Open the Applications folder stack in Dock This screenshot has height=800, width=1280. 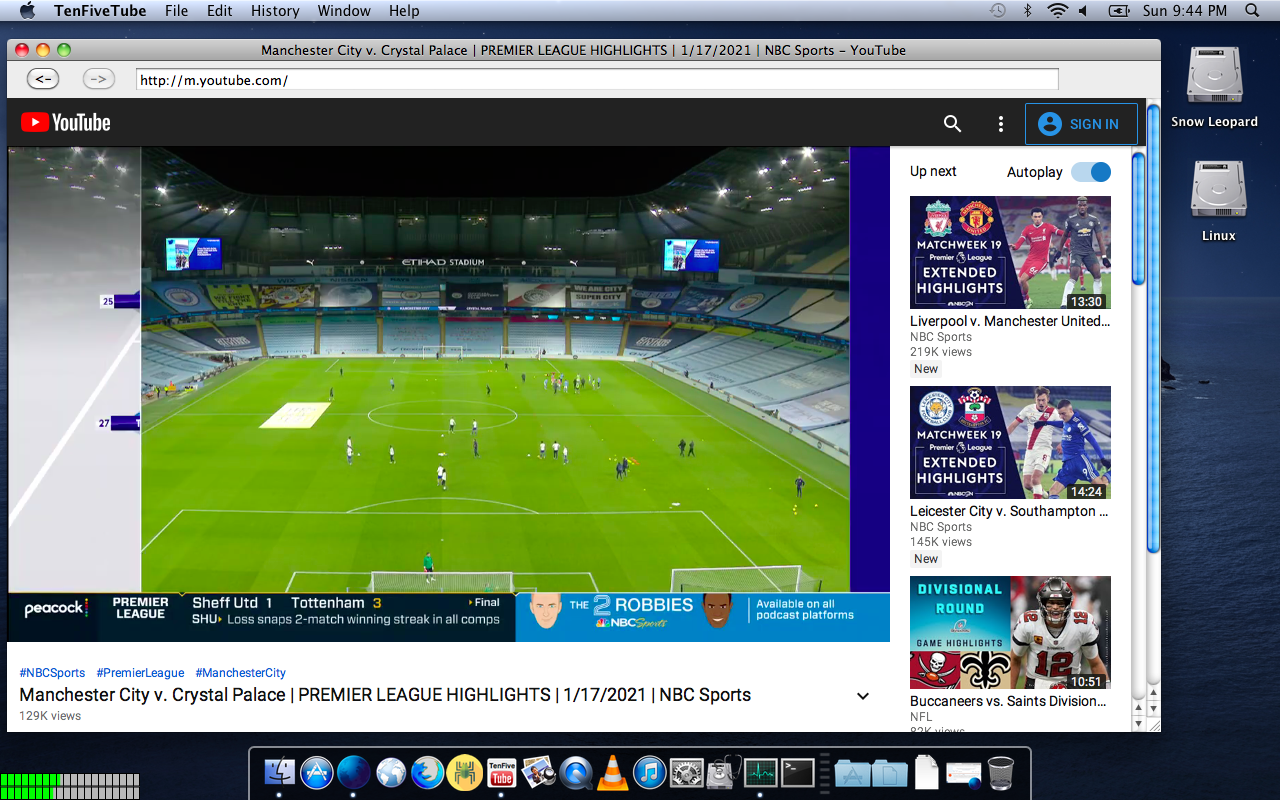click(852, 772)
